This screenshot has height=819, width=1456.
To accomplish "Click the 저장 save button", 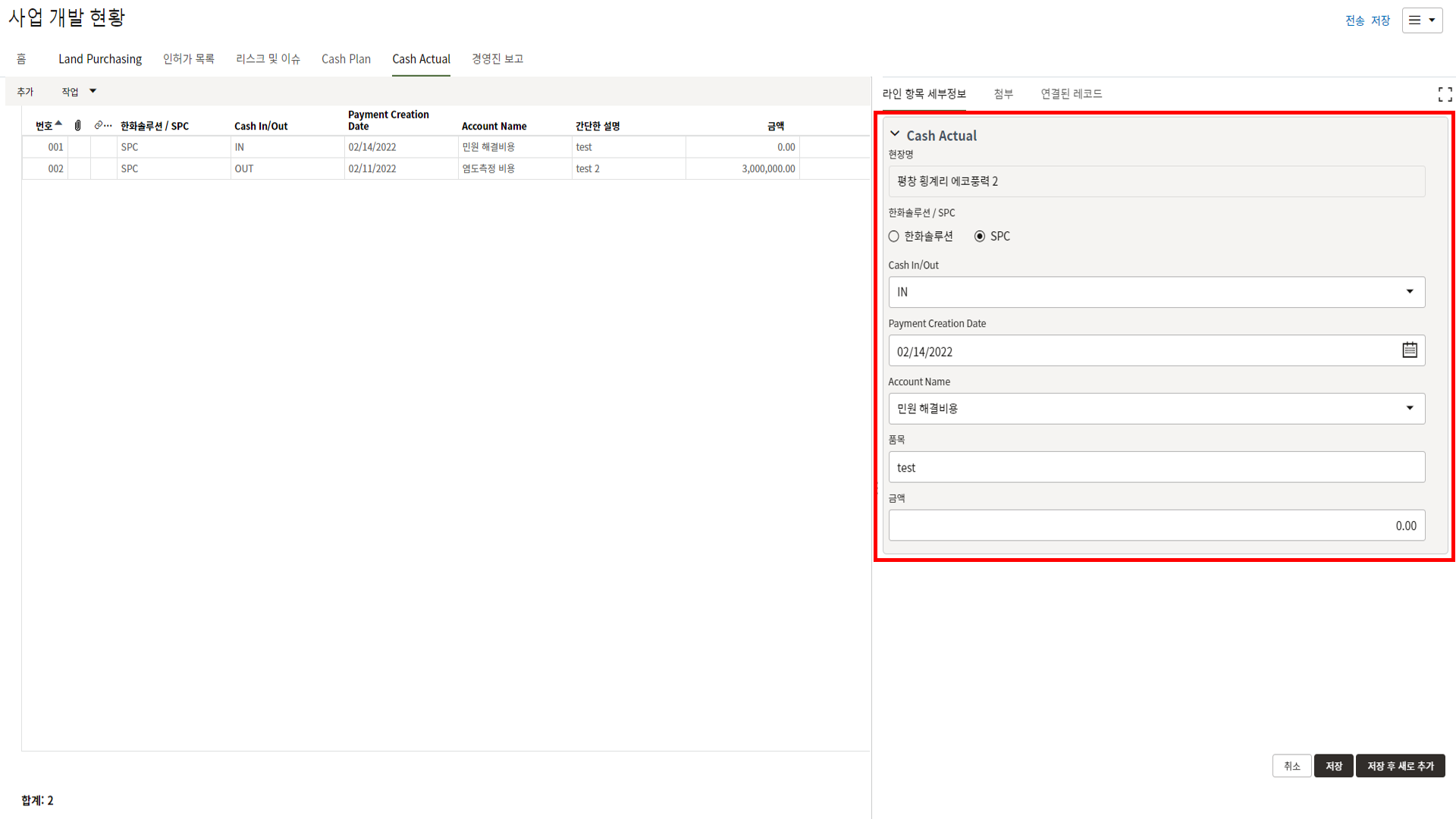I will (1333, 766).
